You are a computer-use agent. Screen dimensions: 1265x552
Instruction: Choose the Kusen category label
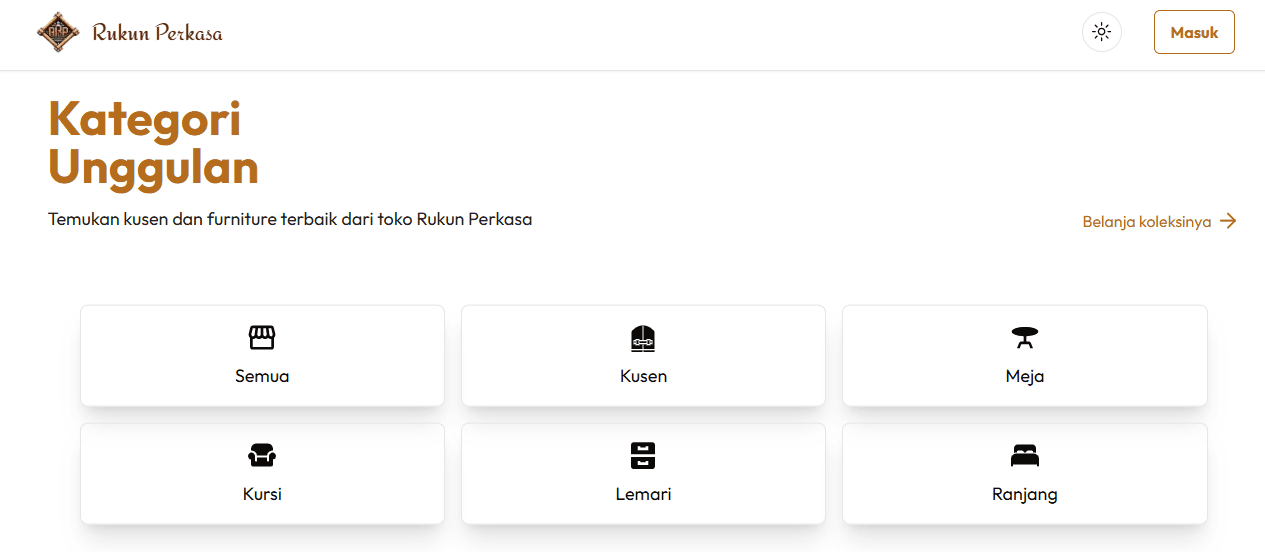[643, 376]
